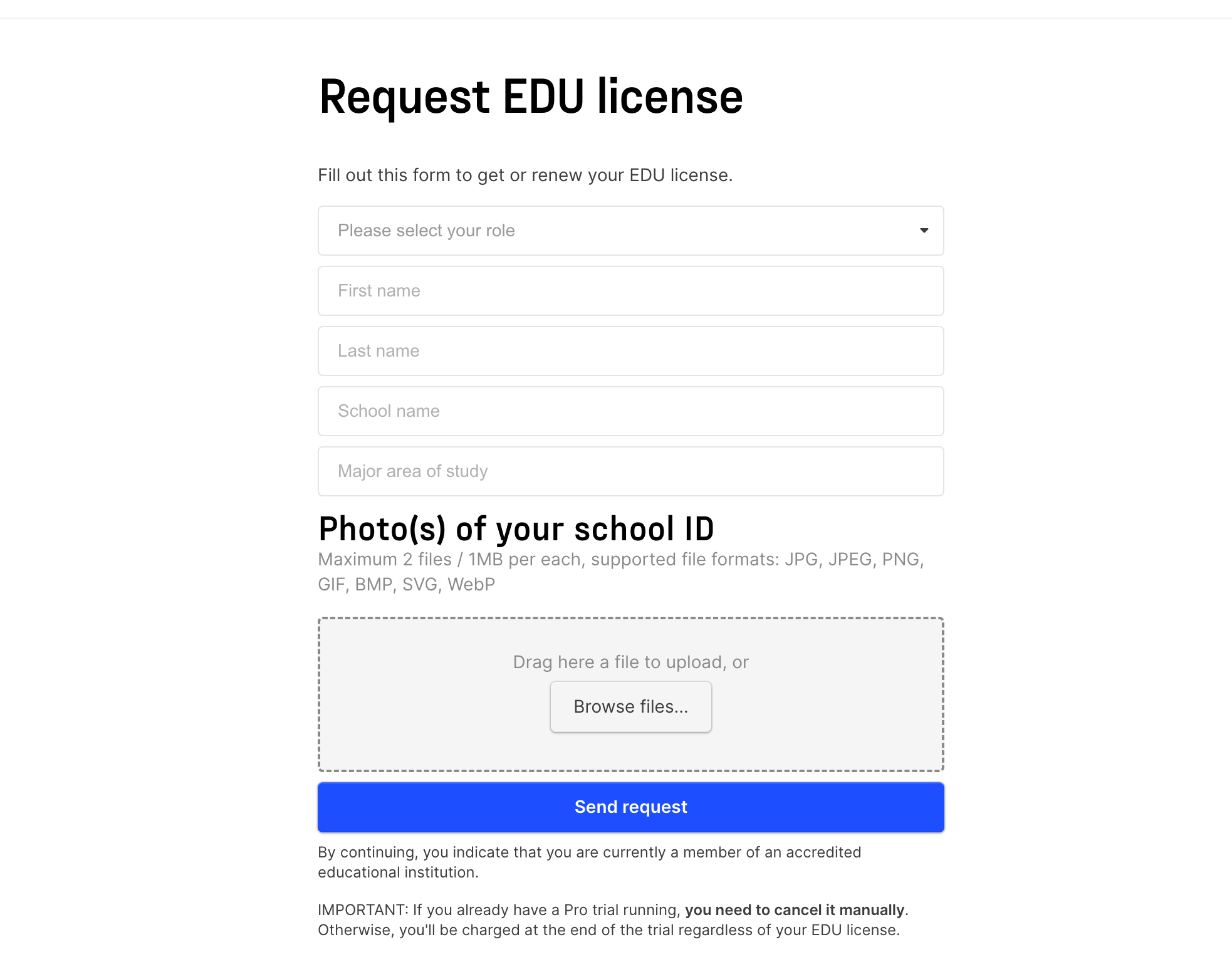Open the "Please select your role" dropdown
Viewport: 1232px width, 969px height.
(x=630, y=231)
